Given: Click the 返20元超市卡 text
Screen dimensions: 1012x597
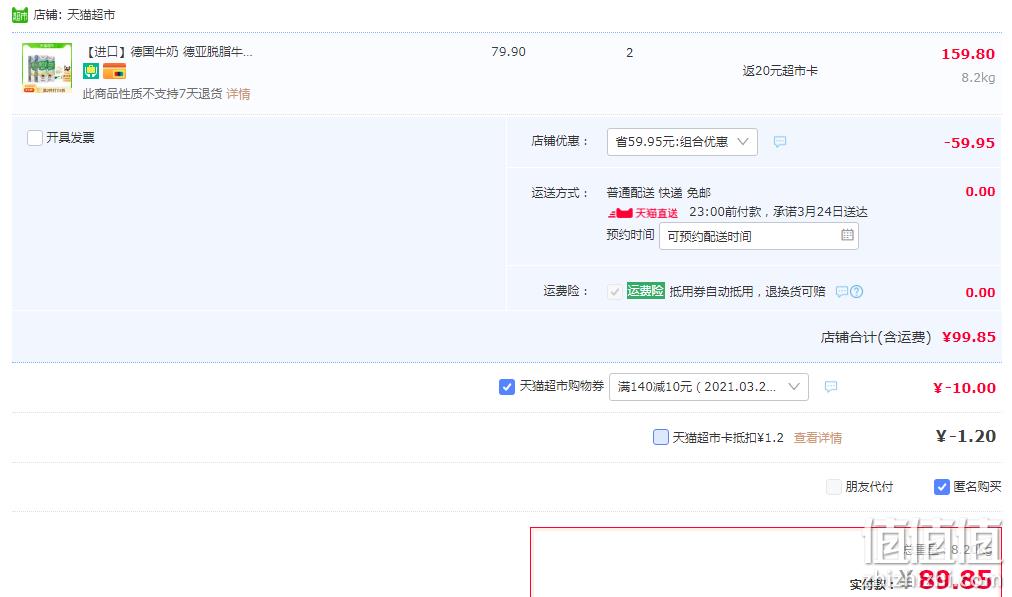Looking at the screenshot, I should [x=780, y=71].
